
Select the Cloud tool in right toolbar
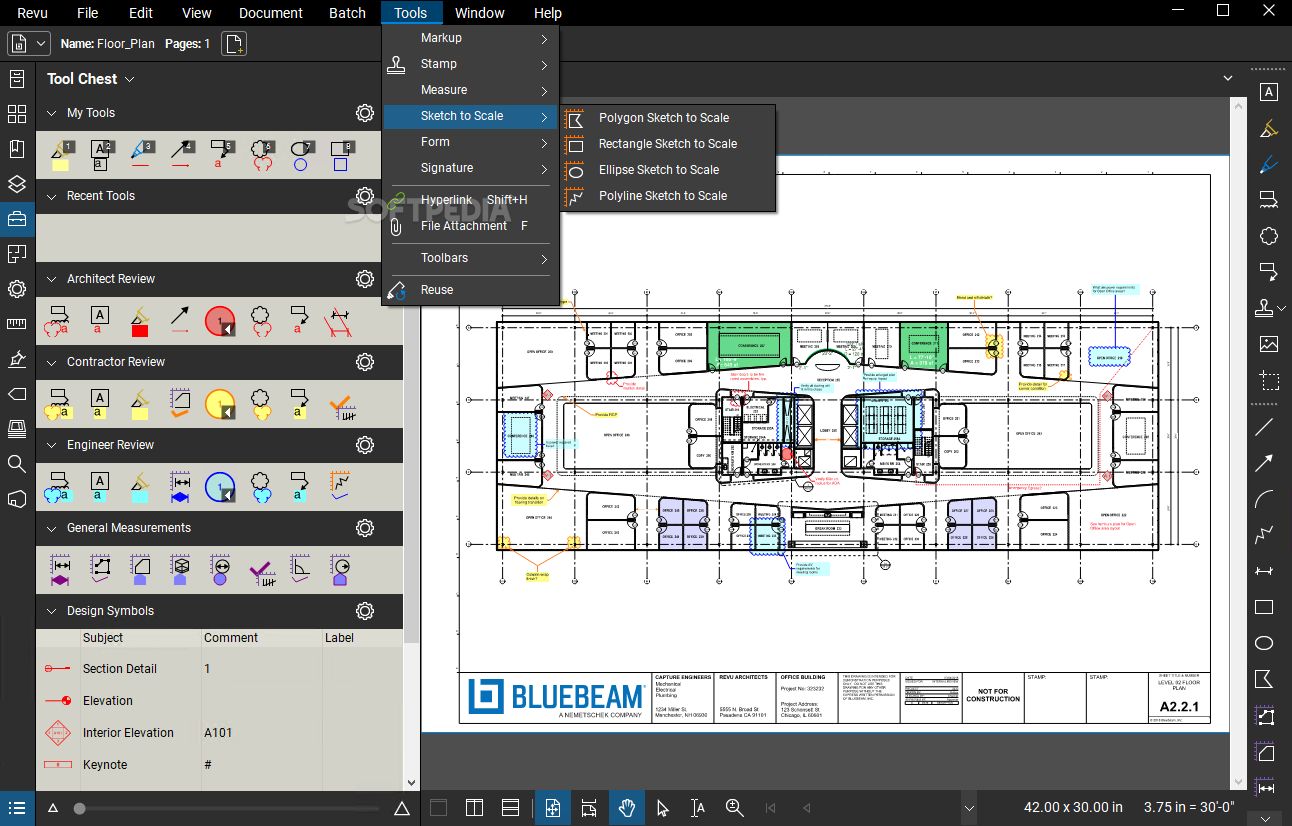pos(1268,236)
